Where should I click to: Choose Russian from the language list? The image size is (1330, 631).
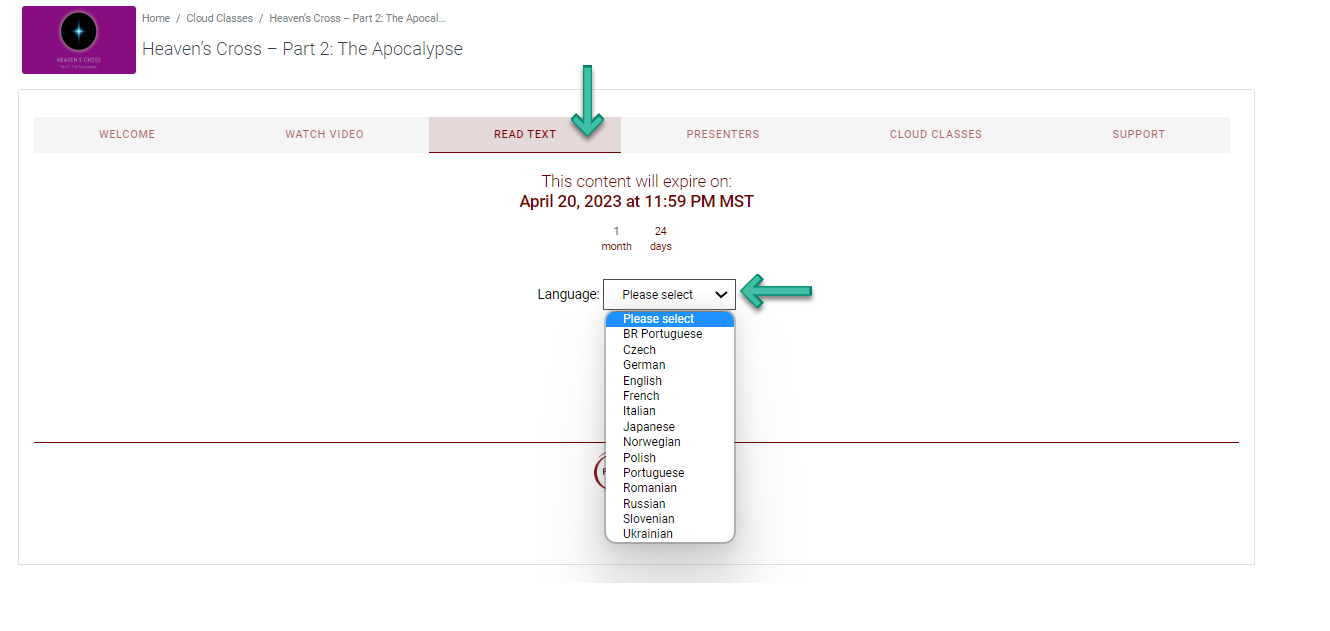670,504
